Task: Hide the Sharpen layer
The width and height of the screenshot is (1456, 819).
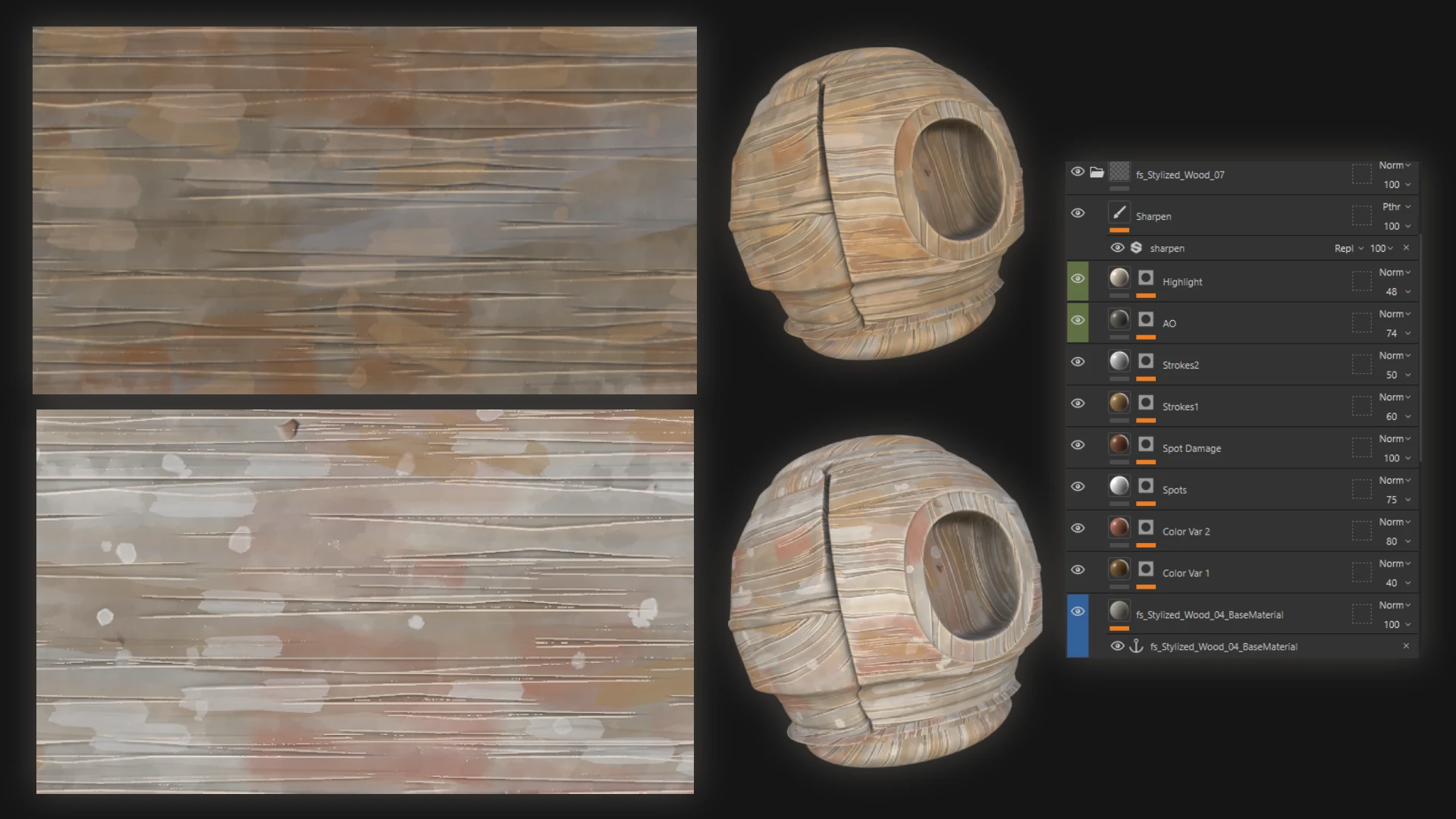Action: coord(1078,213)
